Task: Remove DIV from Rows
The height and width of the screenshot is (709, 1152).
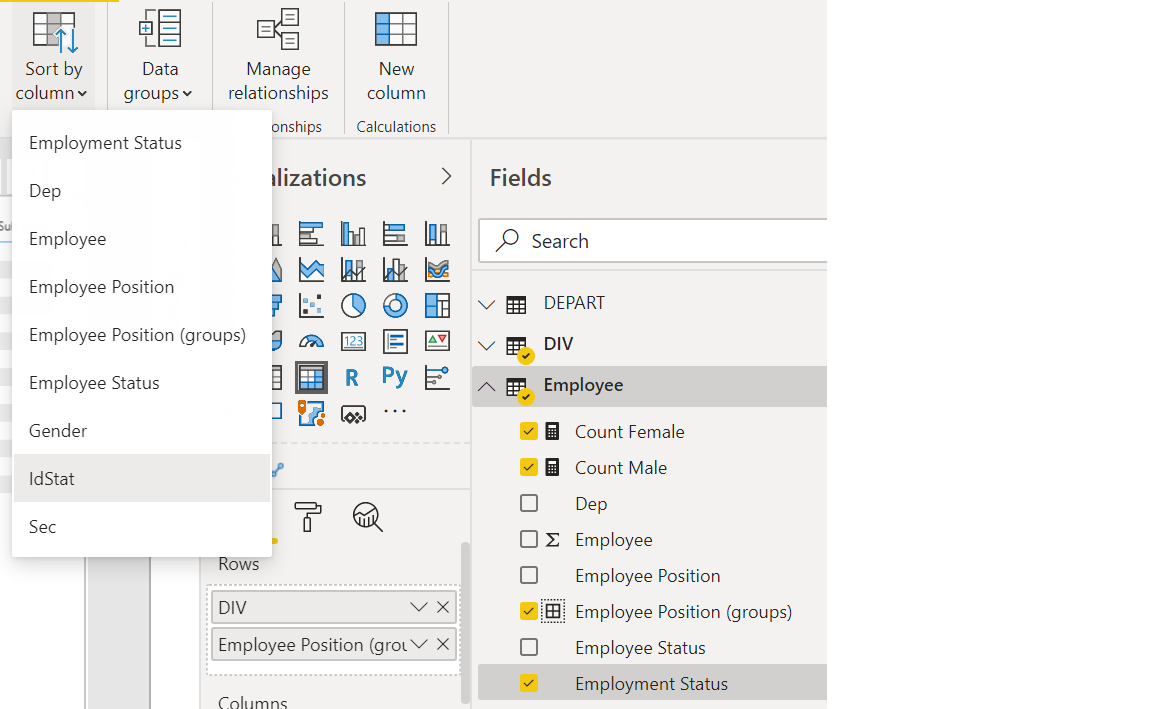Action: [x=443, y=607]
